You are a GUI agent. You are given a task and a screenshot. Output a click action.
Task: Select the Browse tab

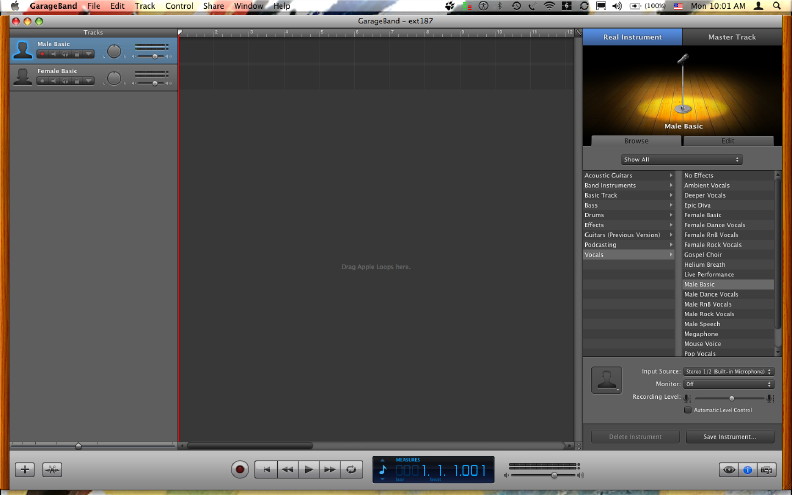pos(636,141)
